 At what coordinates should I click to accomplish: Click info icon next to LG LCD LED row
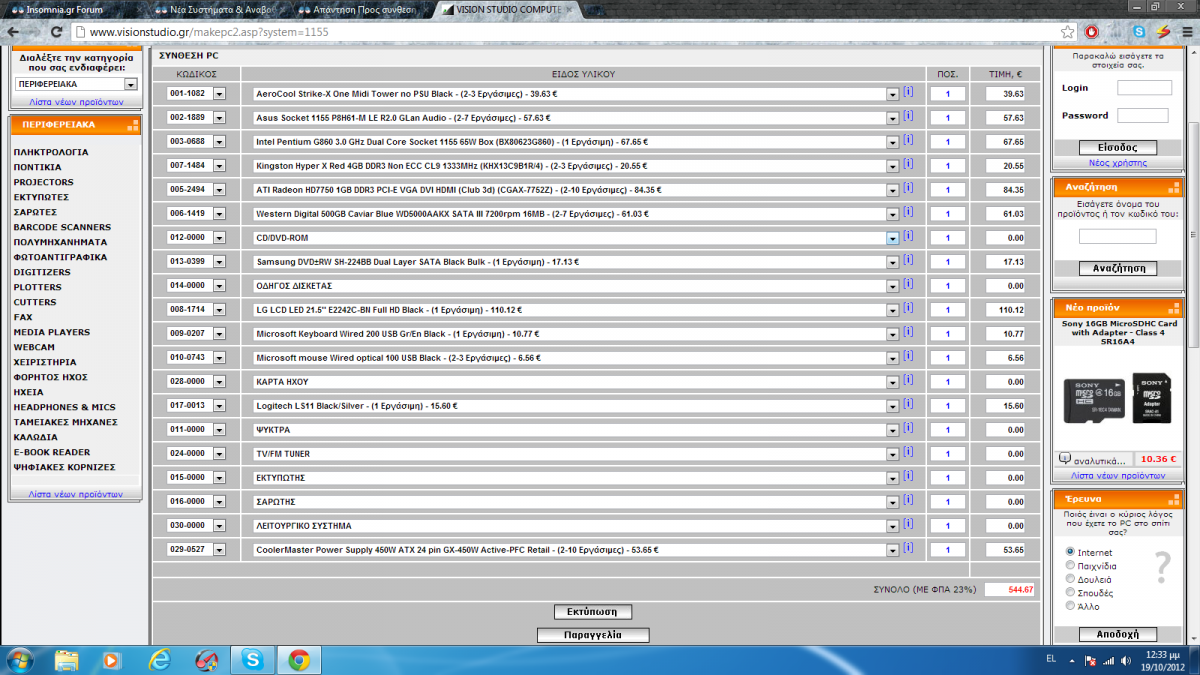pos(908,308)
